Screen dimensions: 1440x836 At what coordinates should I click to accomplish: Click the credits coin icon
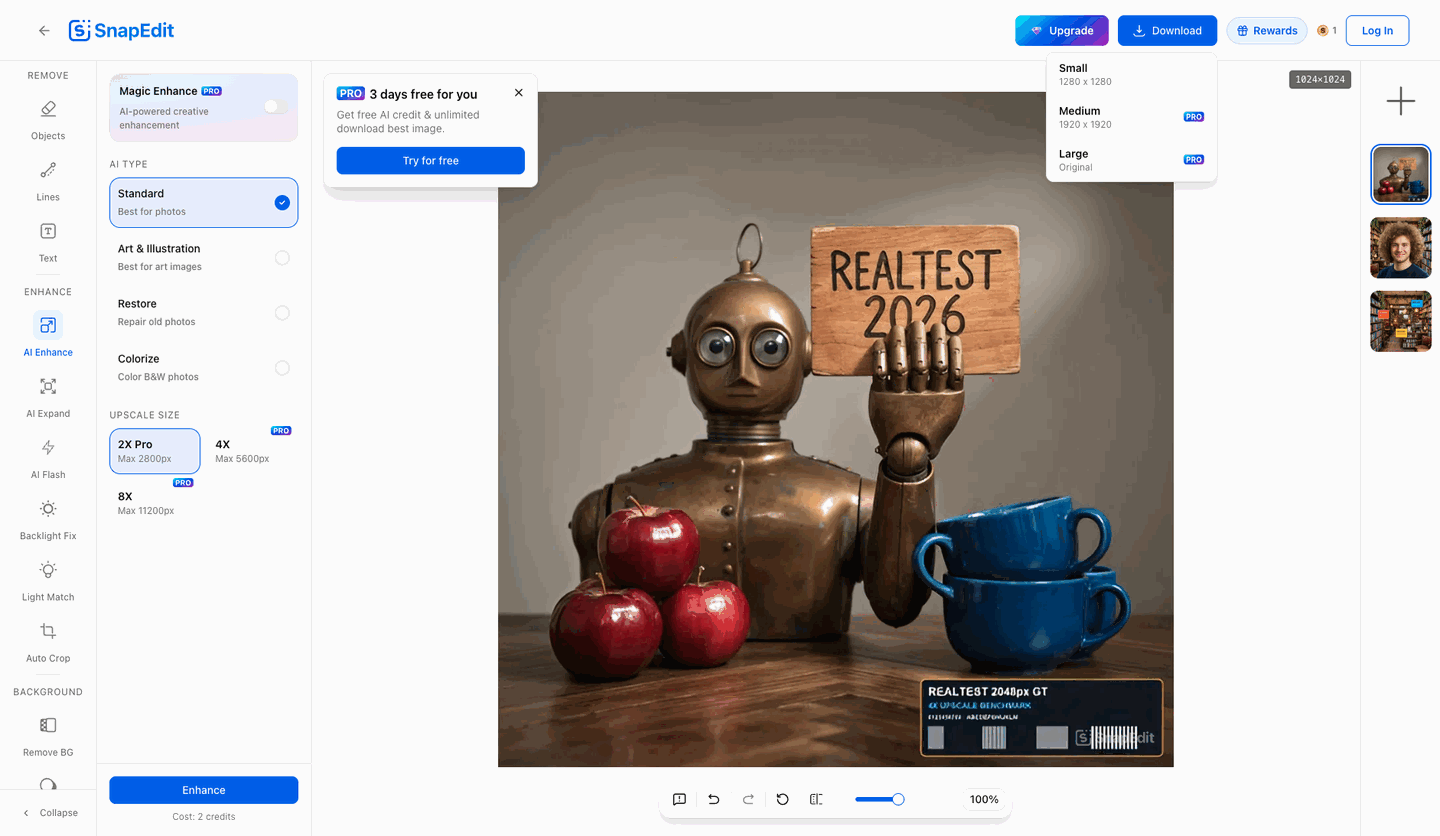(x=1322, y=31)
